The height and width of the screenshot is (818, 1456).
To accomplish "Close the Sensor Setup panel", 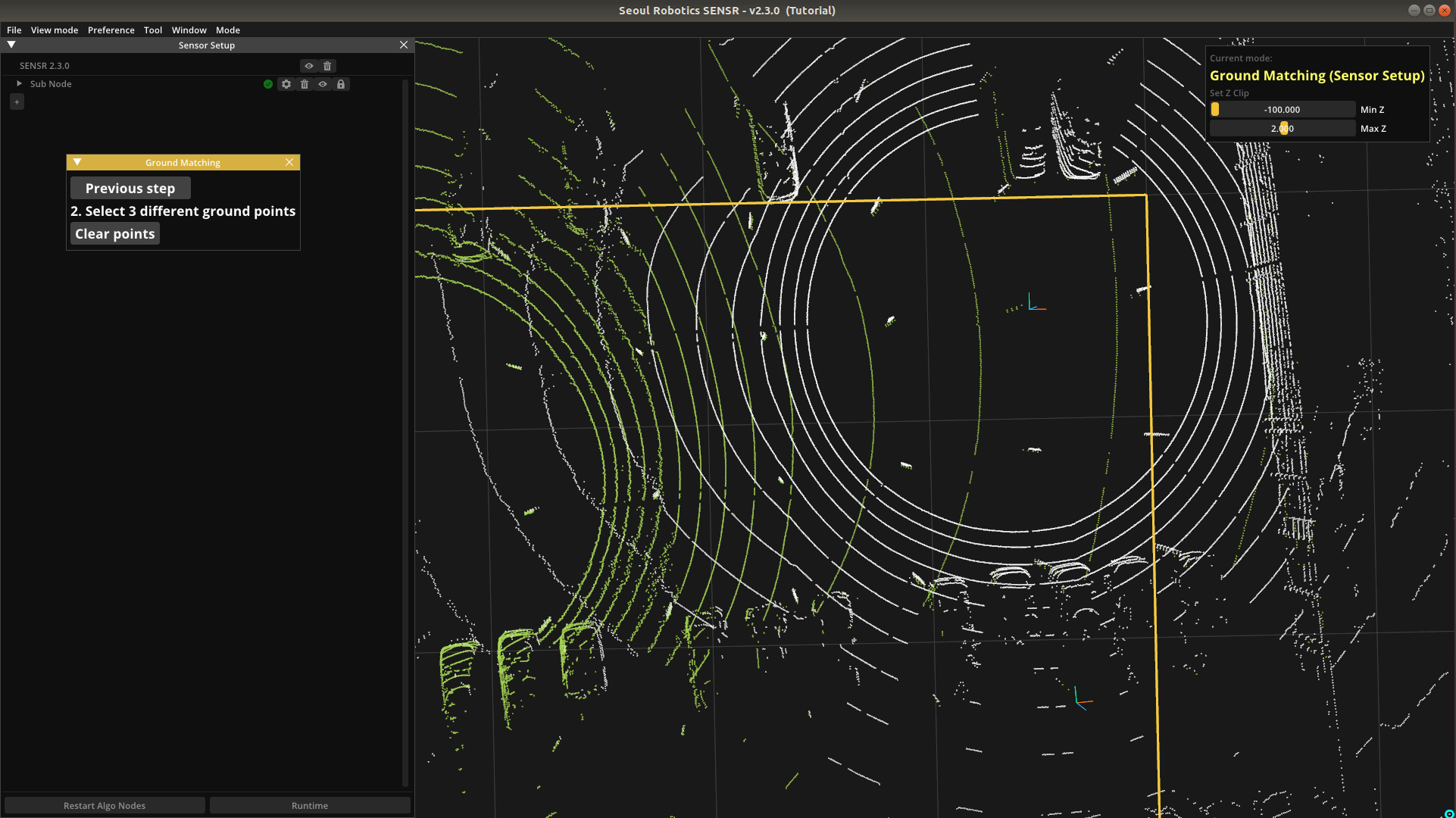I will pyautogui.click(x=404, y=45).
